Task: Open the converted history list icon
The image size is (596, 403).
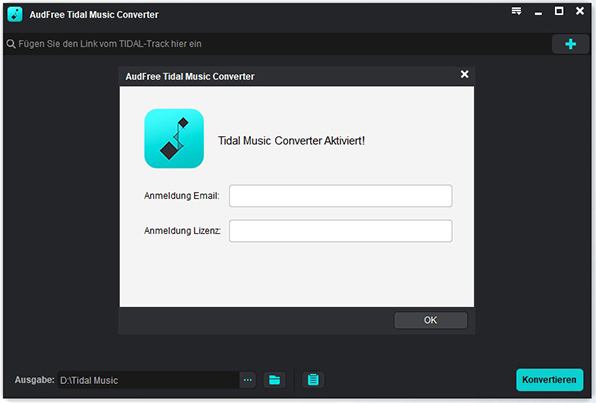Action: coord(313,380)
